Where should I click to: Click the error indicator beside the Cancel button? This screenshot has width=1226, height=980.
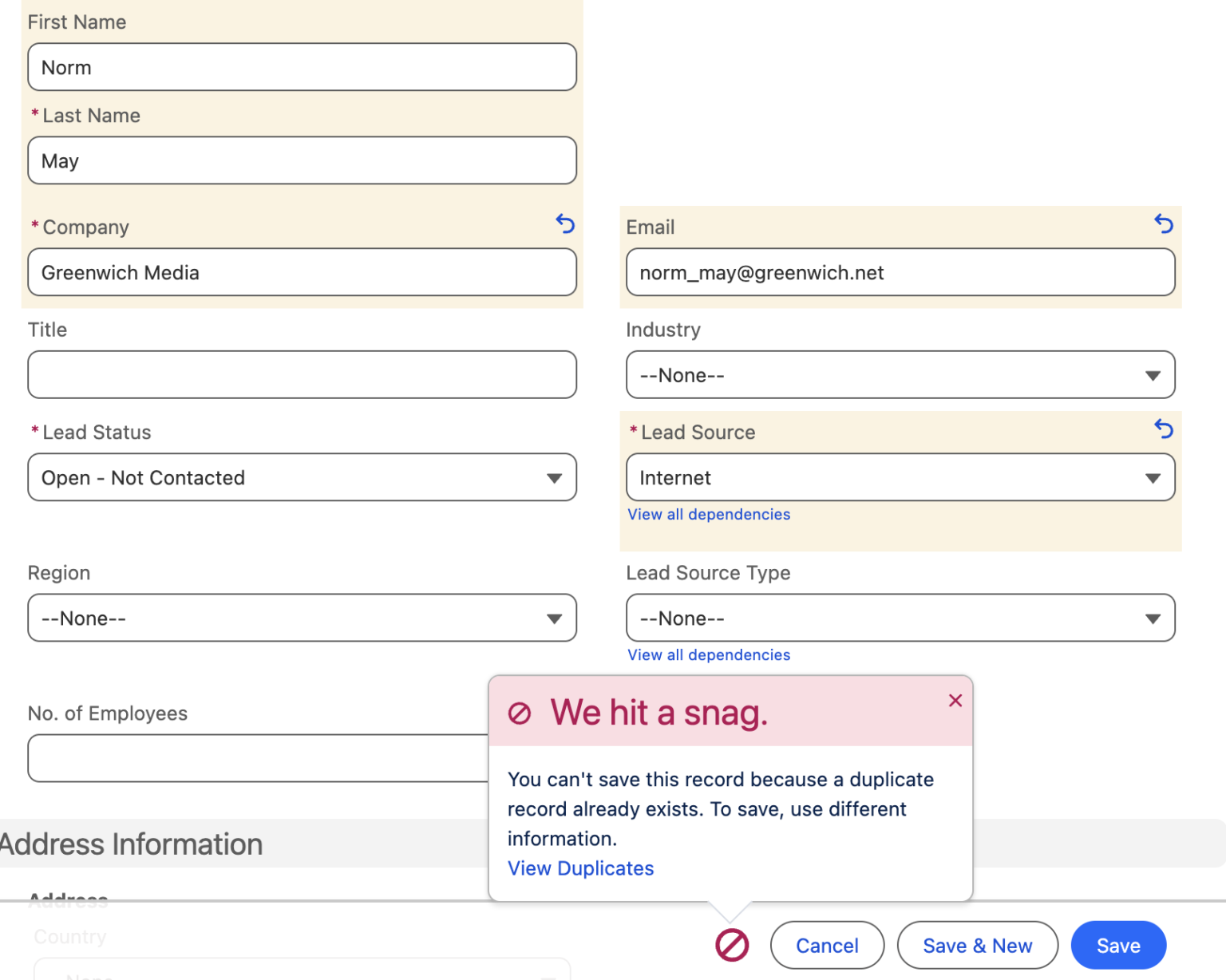point(731,945)
